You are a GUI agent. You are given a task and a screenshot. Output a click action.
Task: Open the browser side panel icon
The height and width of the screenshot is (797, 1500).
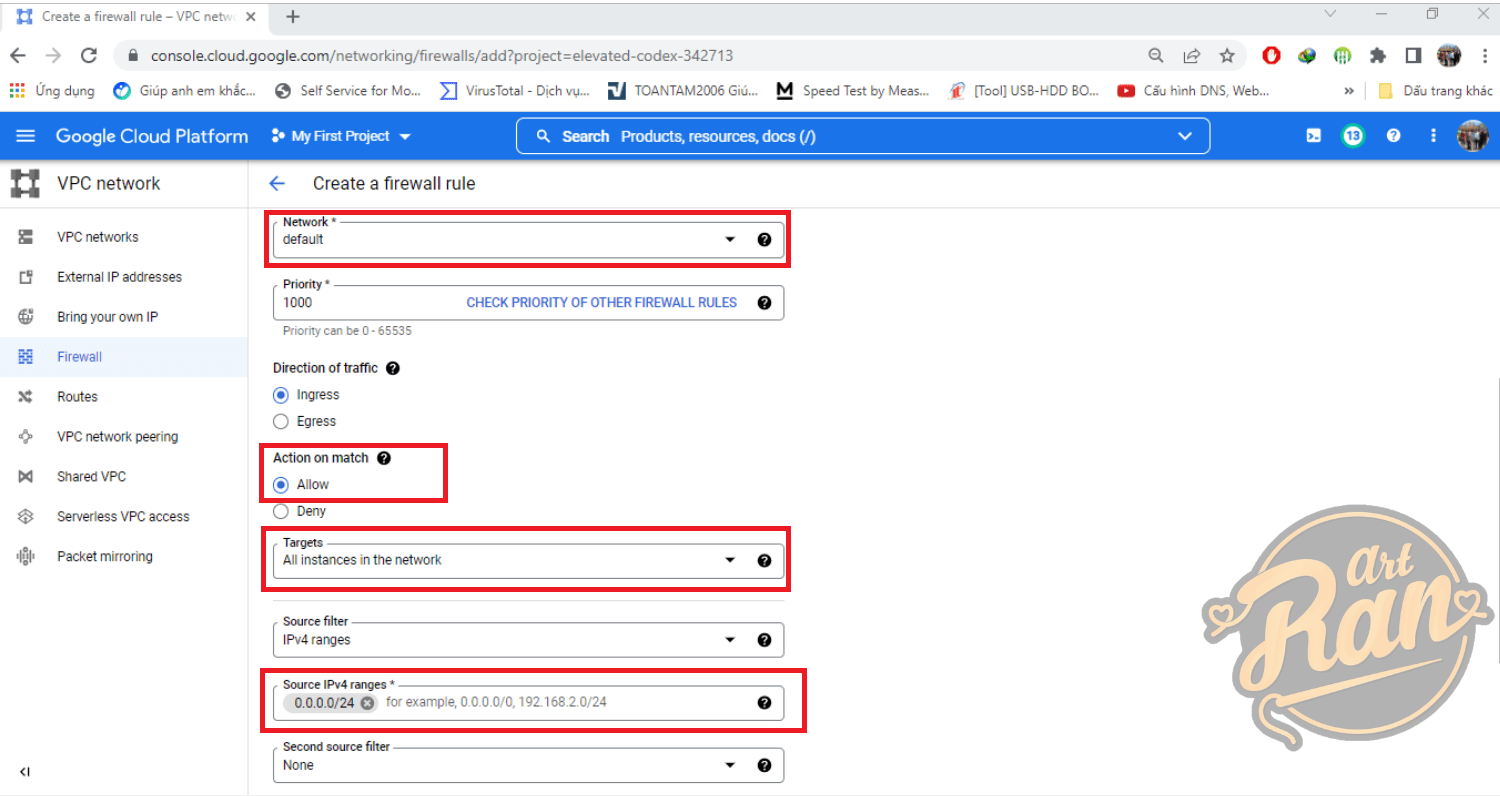(1413, 56)
